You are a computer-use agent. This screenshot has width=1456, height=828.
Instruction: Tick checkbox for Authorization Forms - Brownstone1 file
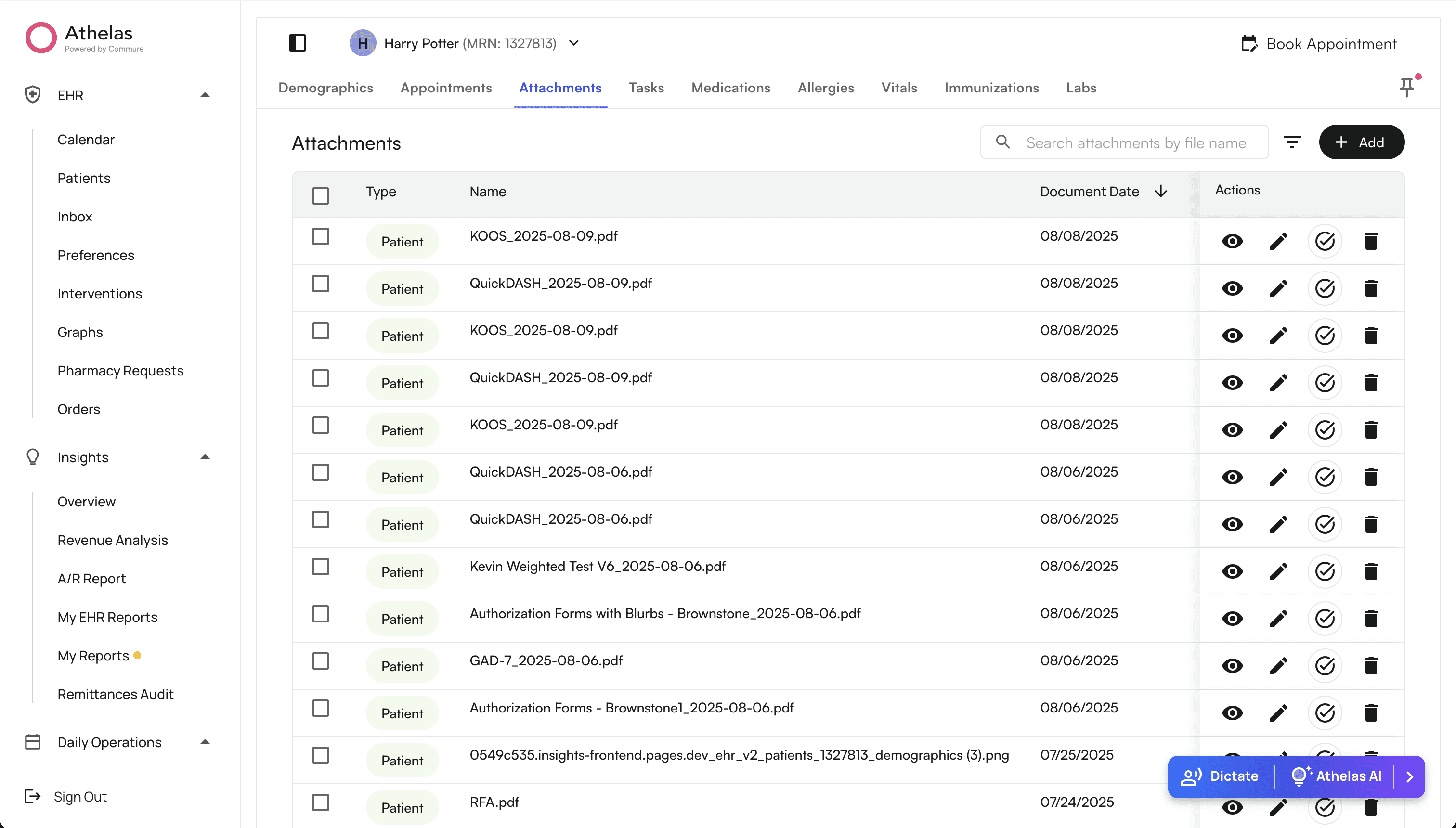tap(321, 708)
